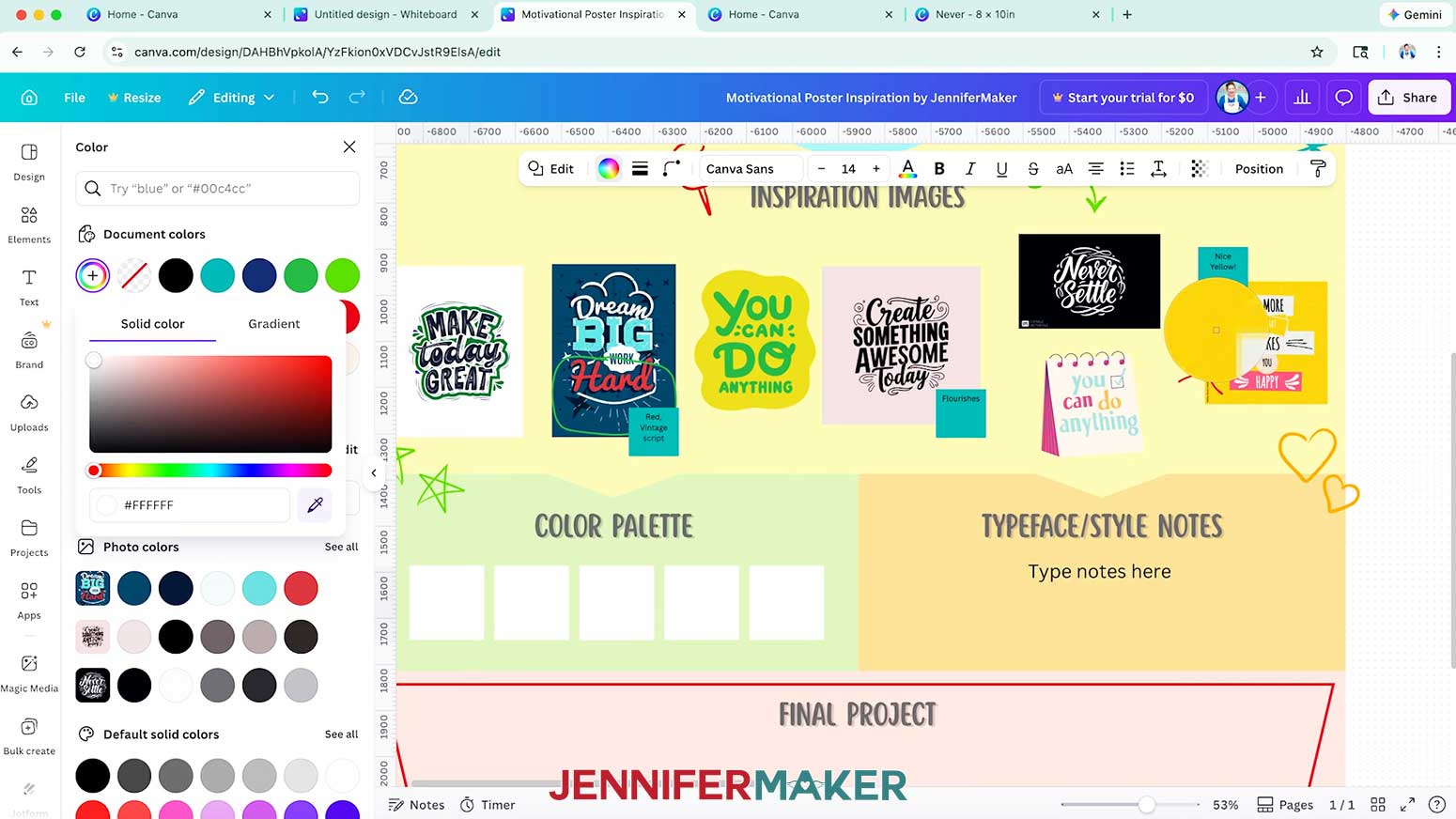Toggle bulleted list formatting
The image size is (1456, 819).
1127,168
